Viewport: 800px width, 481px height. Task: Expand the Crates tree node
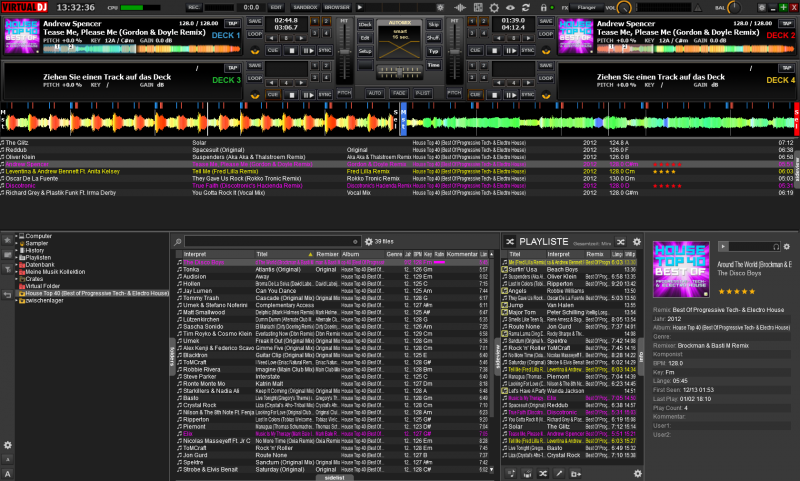tap(16, 279)
